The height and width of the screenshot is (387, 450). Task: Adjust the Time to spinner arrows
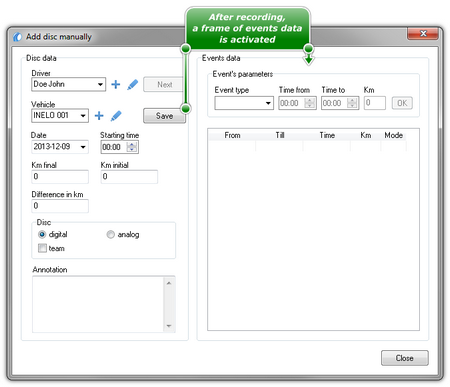point(352,103)
